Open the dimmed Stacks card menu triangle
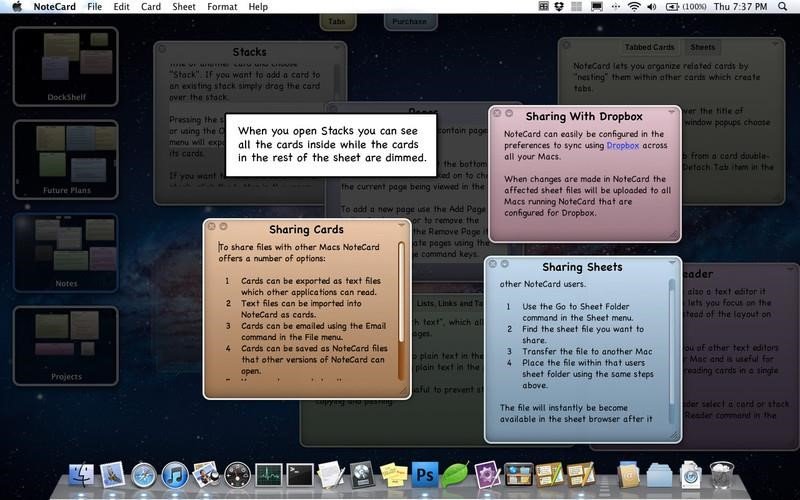The height and width of the screenshot is (500, 800). (337, 48)
